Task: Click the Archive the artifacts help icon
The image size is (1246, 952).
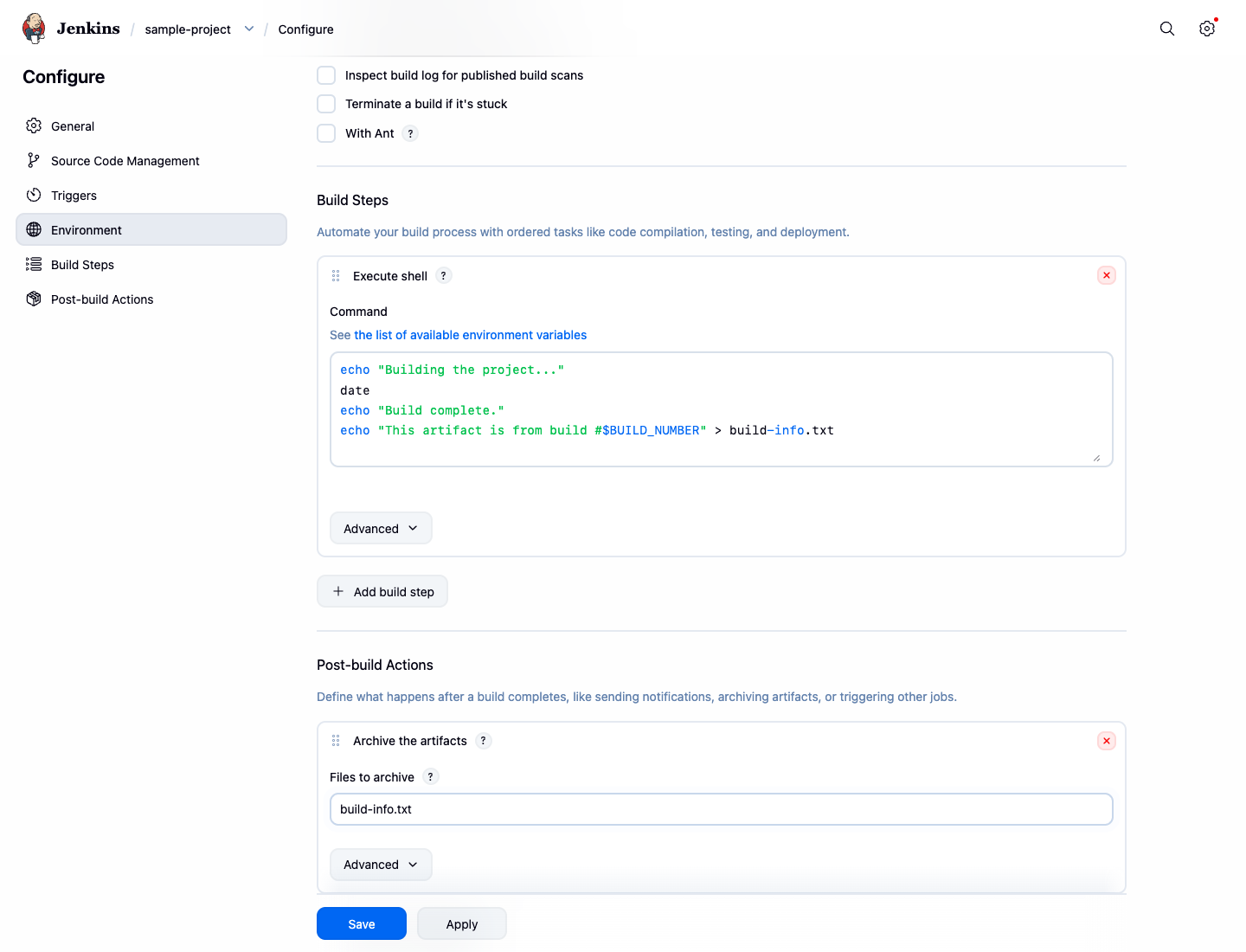Action: point(484,741)
